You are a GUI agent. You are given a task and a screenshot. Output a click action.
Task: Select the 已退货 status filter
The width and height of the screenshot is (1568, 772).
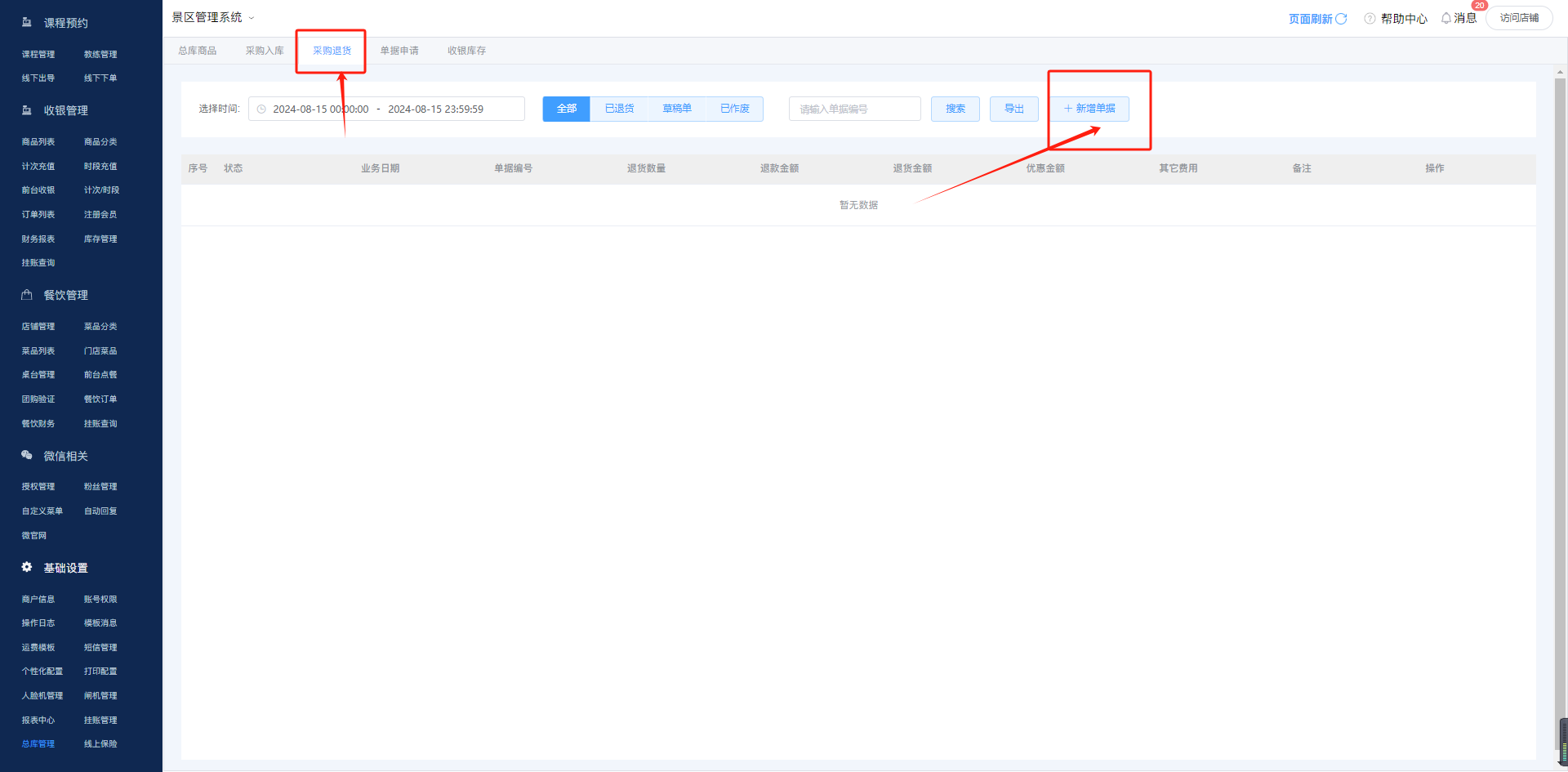[x=619, y=109]
